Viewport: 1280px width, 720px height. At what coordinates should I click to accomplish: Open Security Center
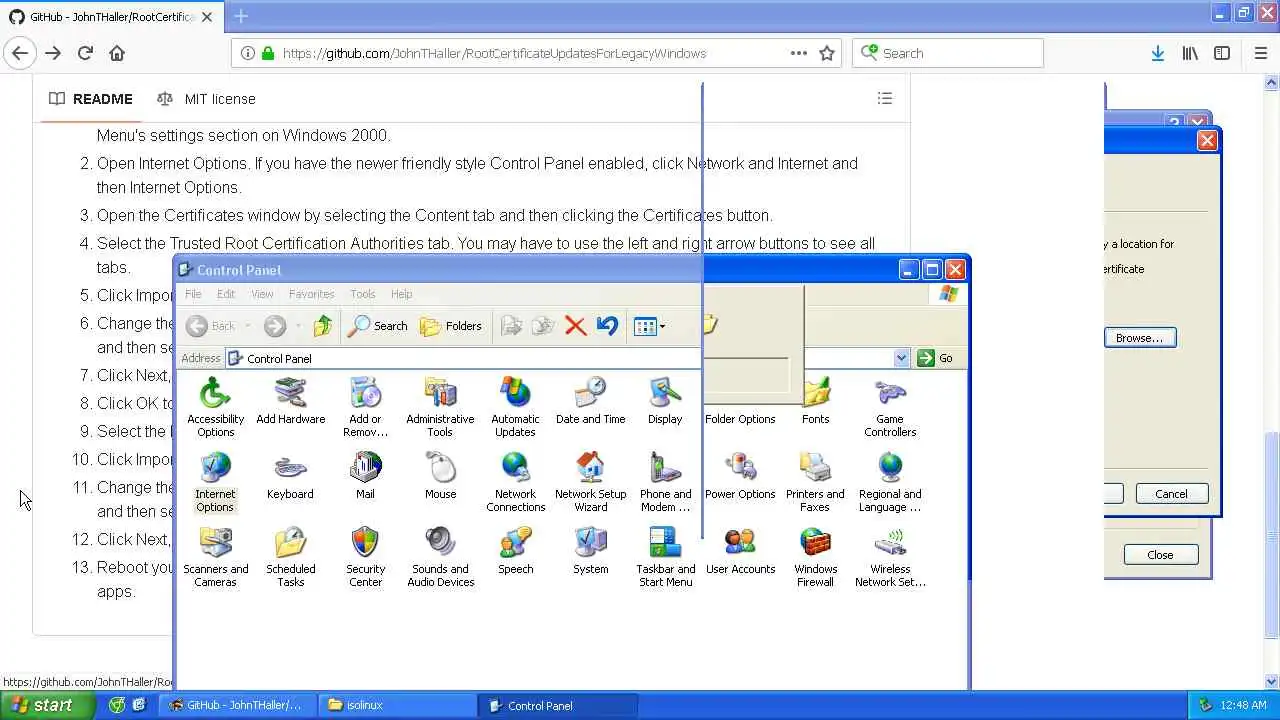[x=365, y=557]
